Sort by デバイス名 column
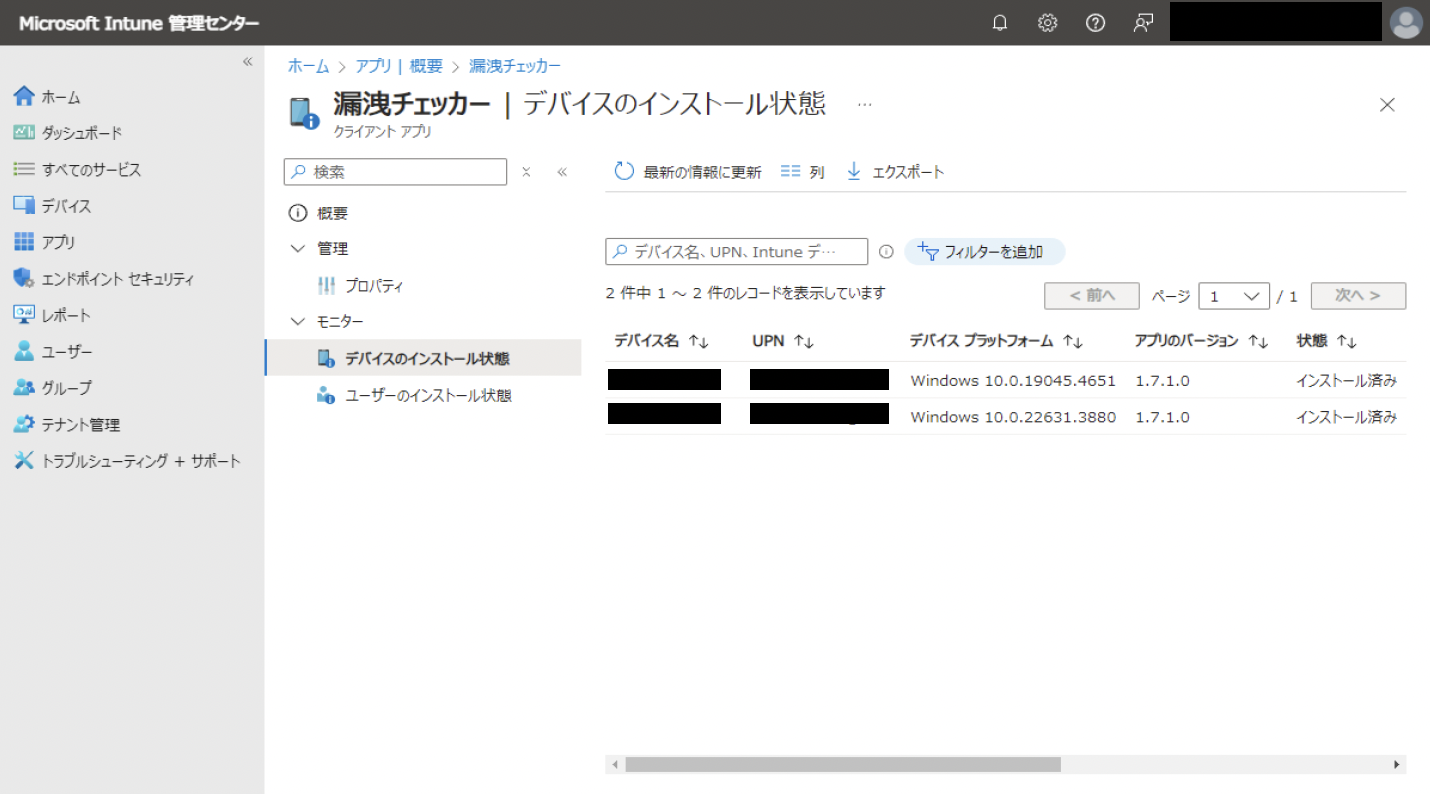The width and height of the screenshot is (1430, 794). pyautogui.click(x=661, y=341)
